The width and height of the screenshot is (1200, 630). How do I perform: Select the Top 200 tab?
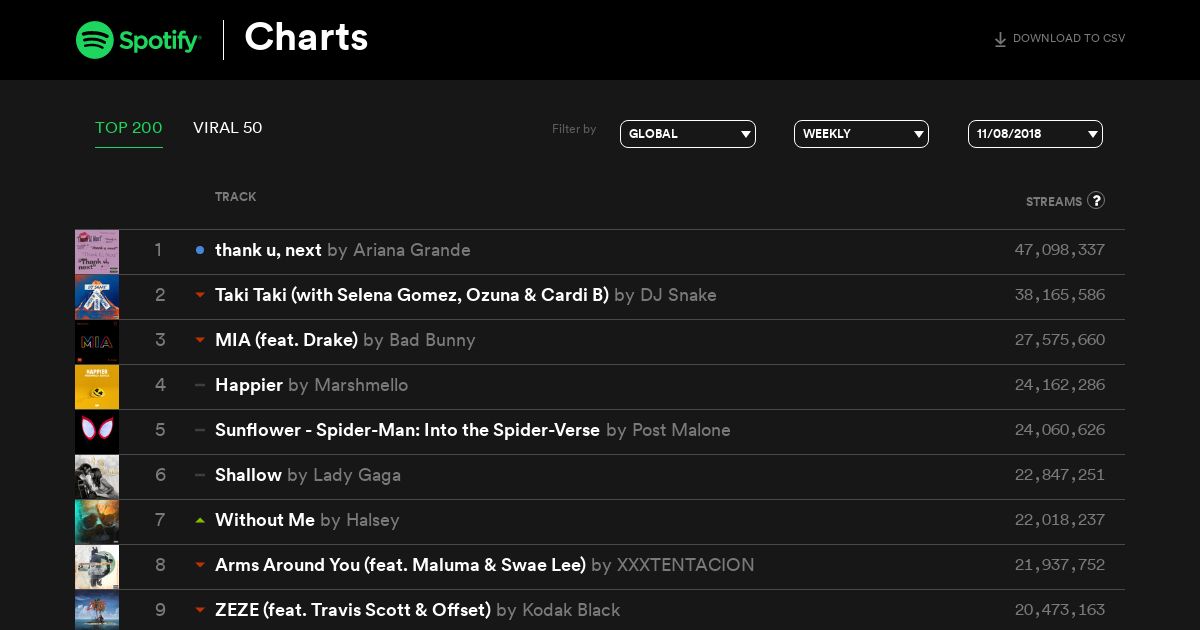coord(129,128)
